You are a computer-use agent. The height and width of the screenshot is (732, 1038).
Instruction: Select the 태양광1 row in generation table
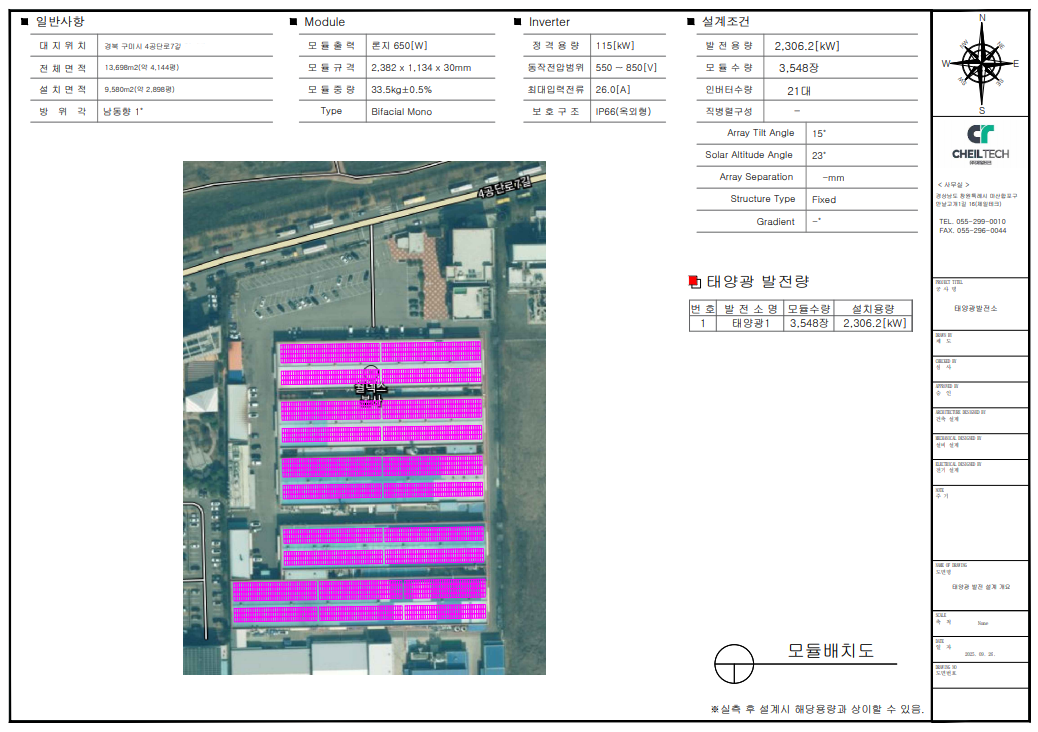[x=754, y=323]
